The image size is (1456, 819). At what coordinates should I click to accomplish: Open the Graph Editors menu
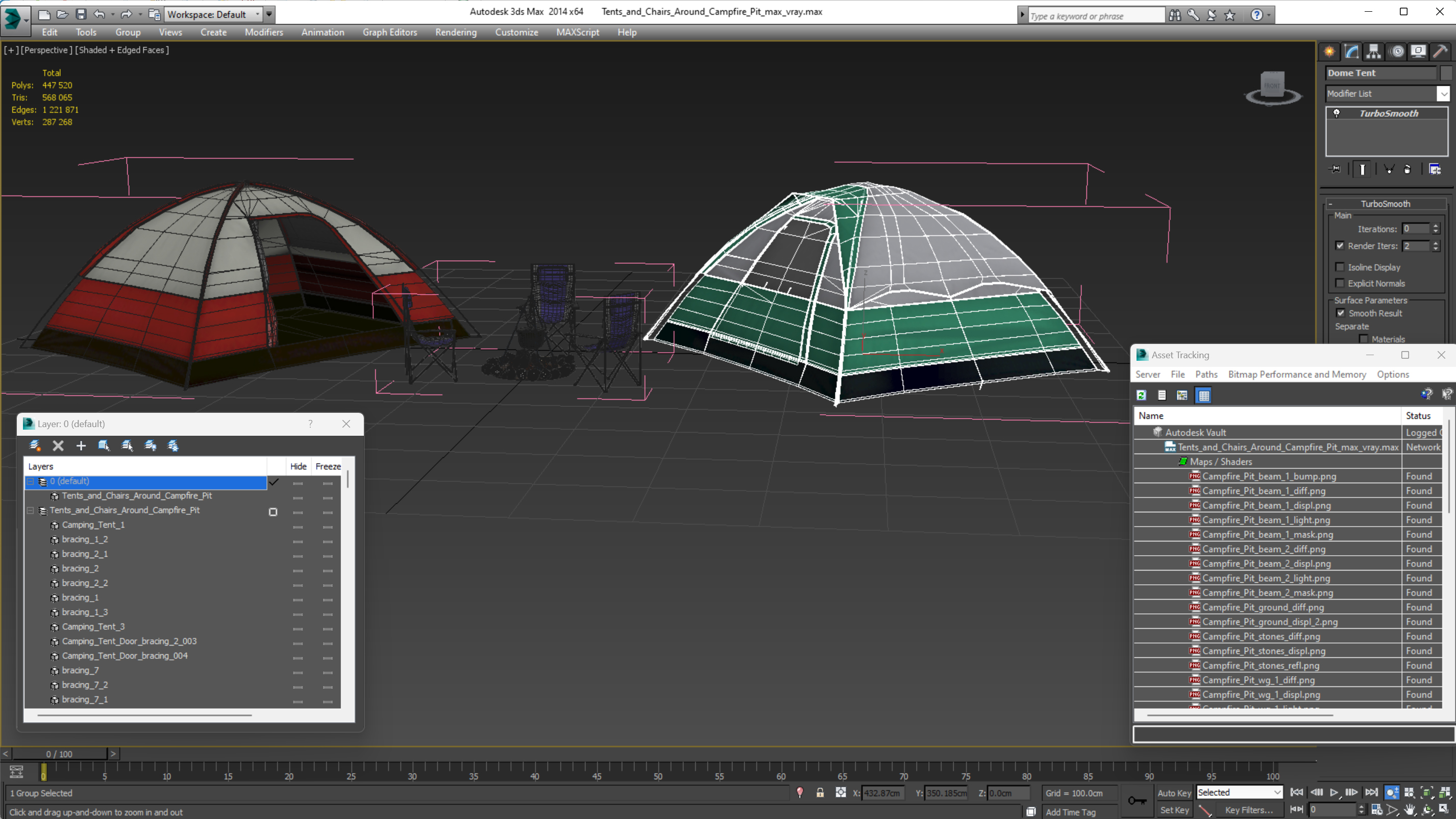[389, 32]
